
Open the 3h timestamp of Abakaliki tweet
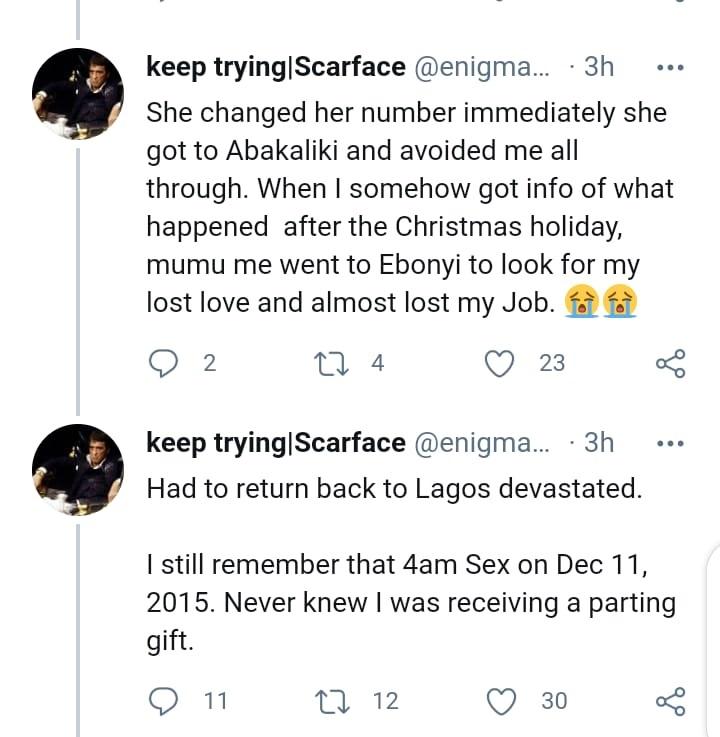pyautogui.click(x=598, y=67)
